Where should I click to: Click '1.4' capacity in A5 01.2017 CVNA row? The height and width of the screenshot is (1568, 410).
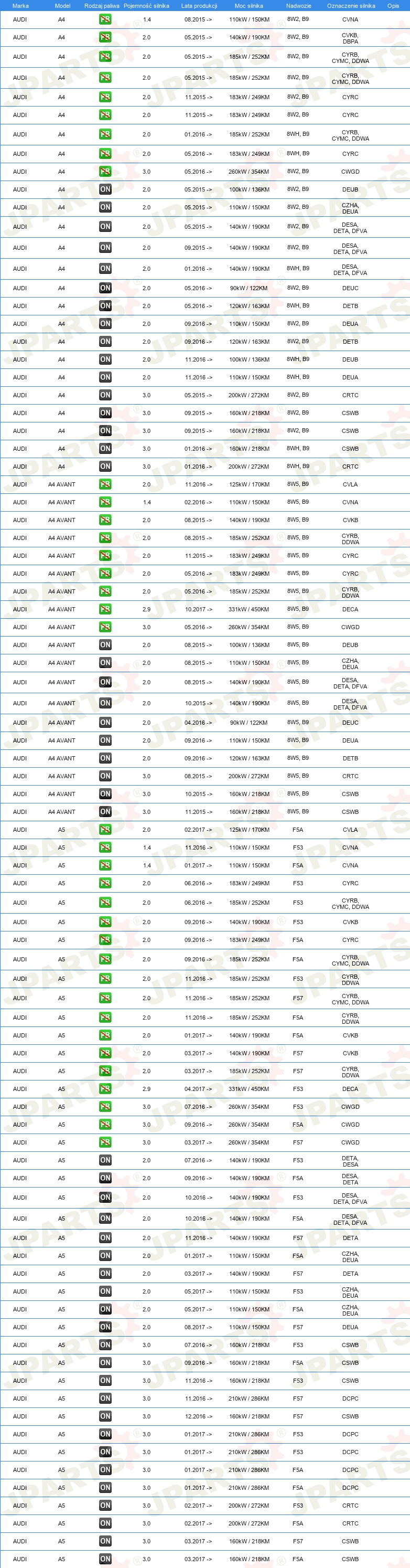[x=147, y=865]
